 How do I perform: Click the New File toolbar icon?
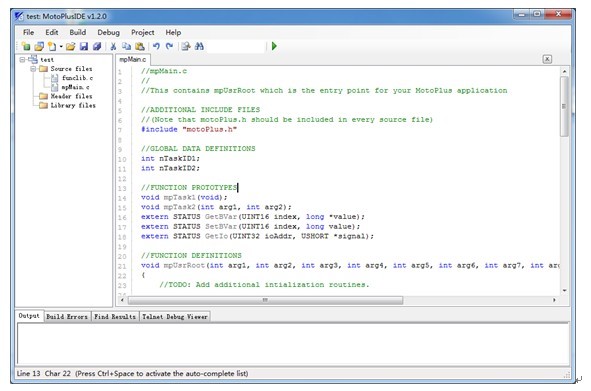[x=52, y=46]
